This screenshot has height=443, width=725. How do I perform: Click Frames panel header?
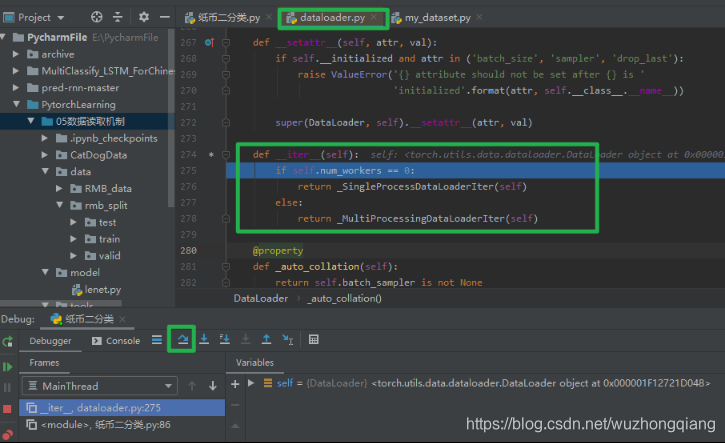coord(44,363)
